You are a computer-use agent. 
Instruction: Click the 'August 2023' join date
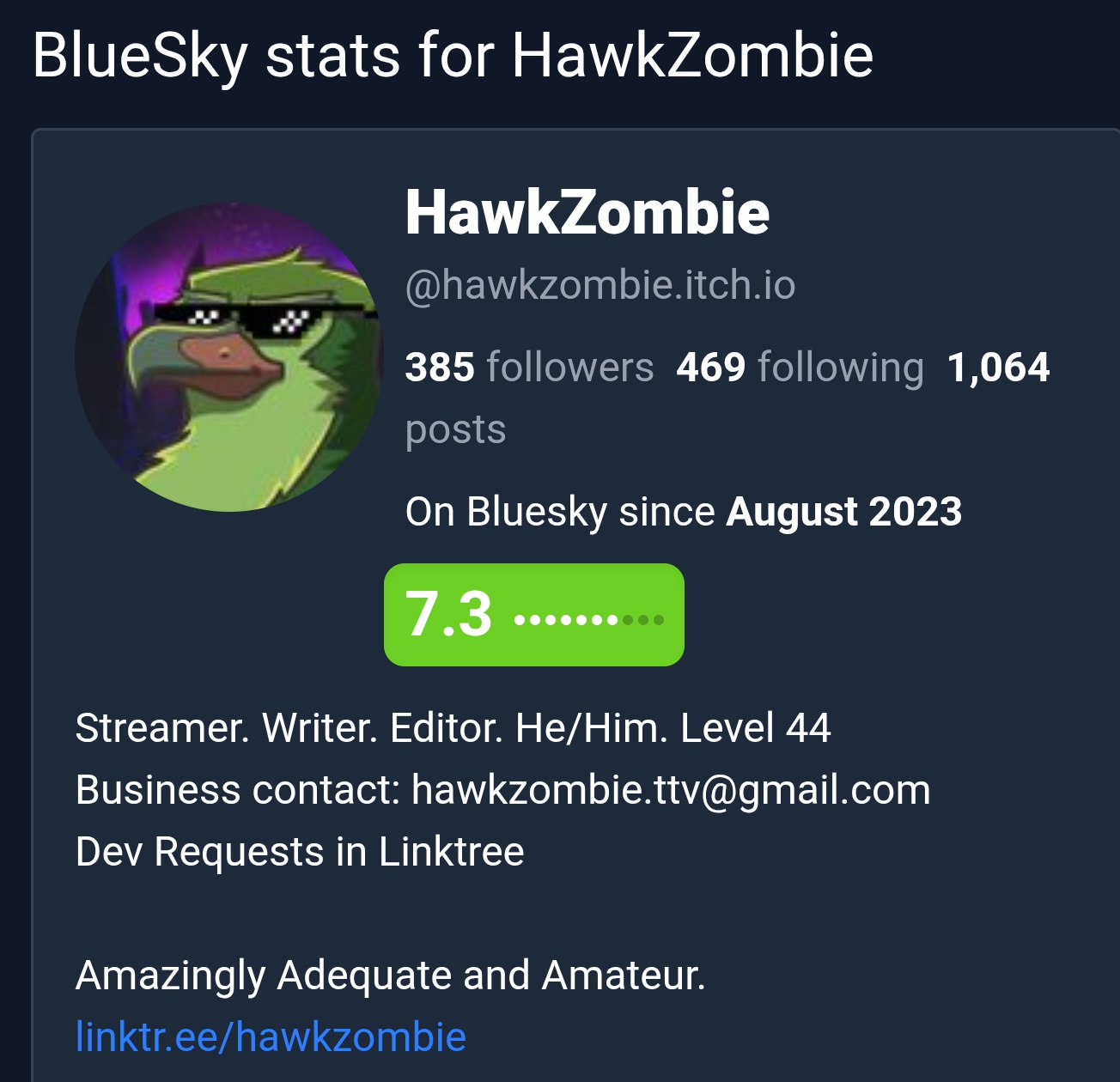[844, 512]
